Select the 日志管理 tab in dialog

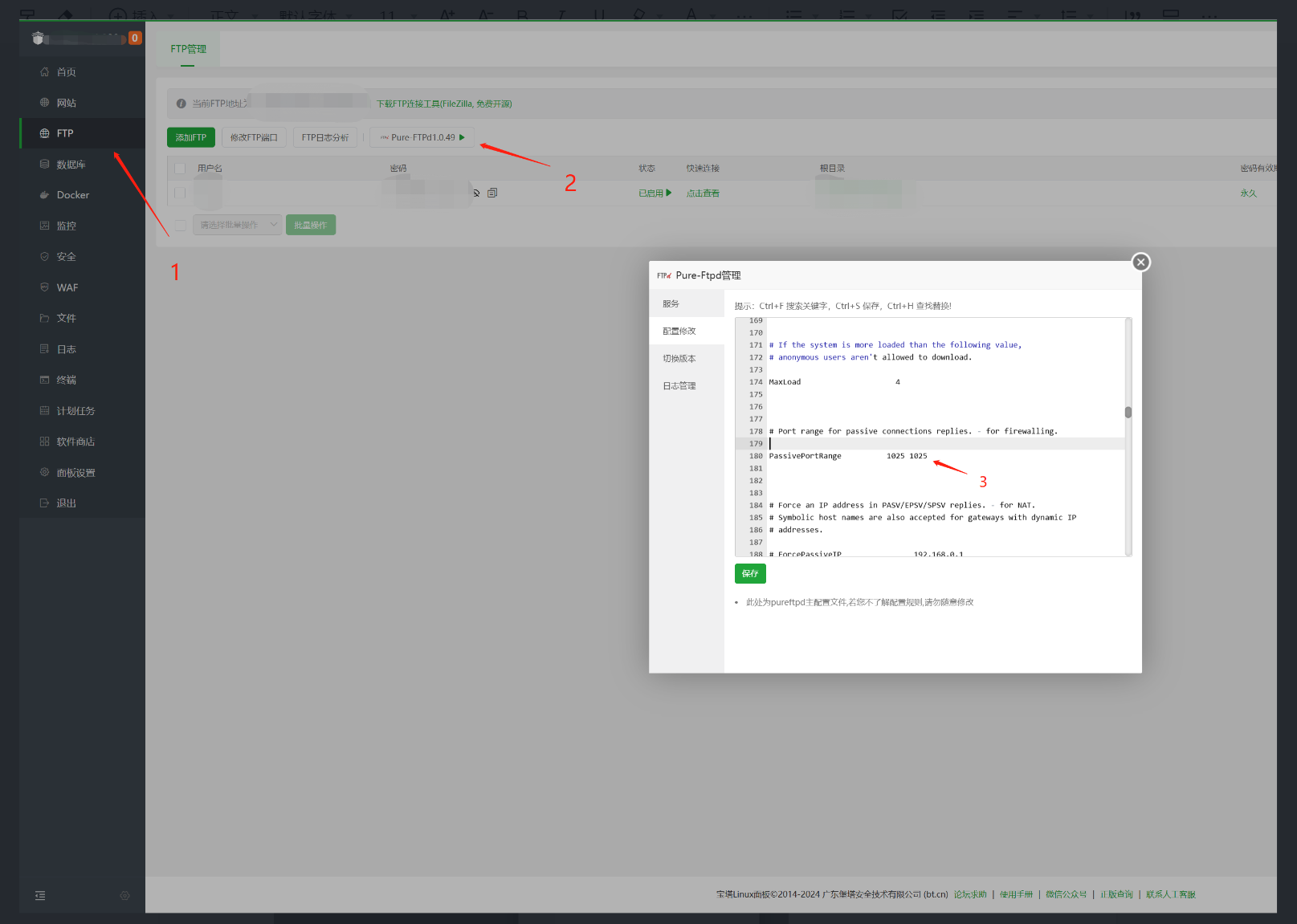tap(679, 386)
